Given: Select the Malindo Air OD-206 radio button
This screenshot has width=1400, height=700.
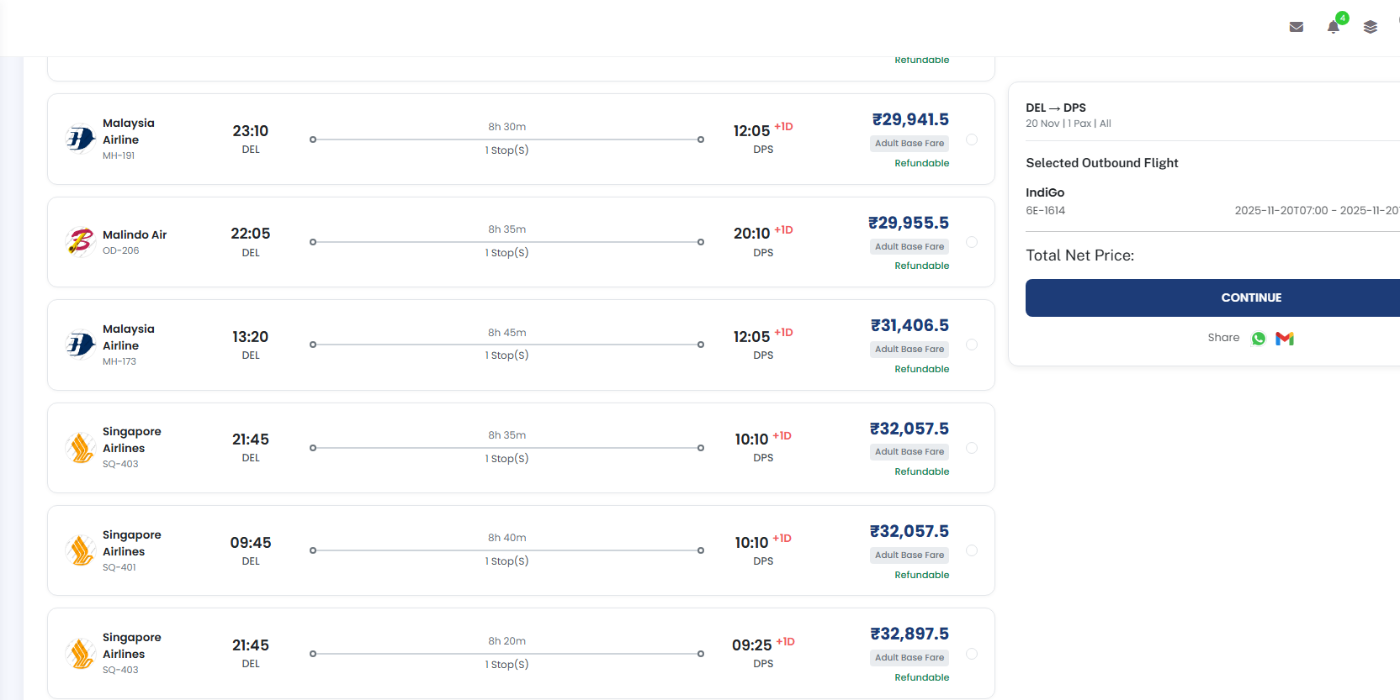Looking at the screenshot, I should pyautogui.click(x=972, y=242).
